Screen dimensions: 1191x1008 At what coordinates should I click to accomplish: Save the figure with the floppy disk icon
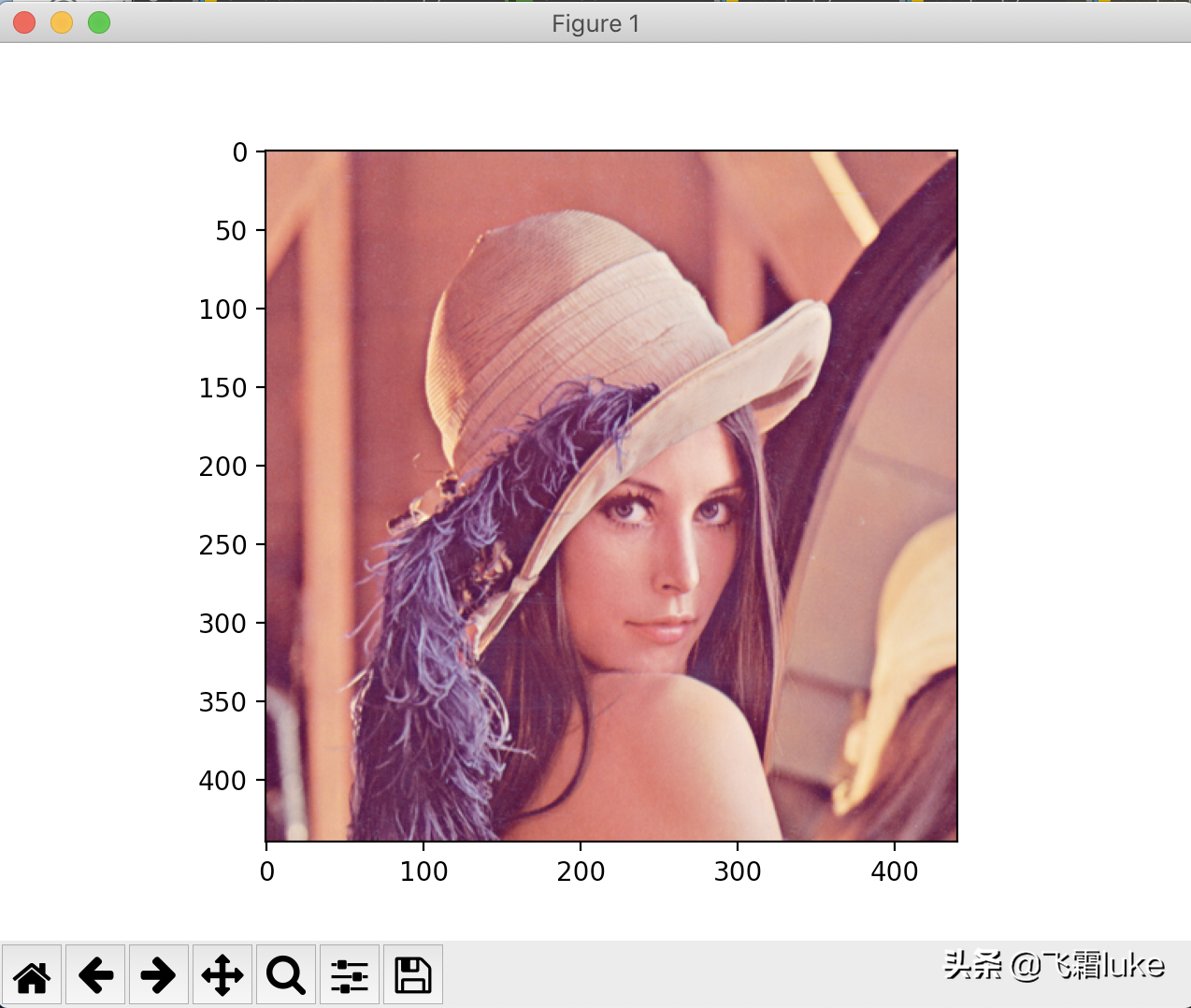413,974
